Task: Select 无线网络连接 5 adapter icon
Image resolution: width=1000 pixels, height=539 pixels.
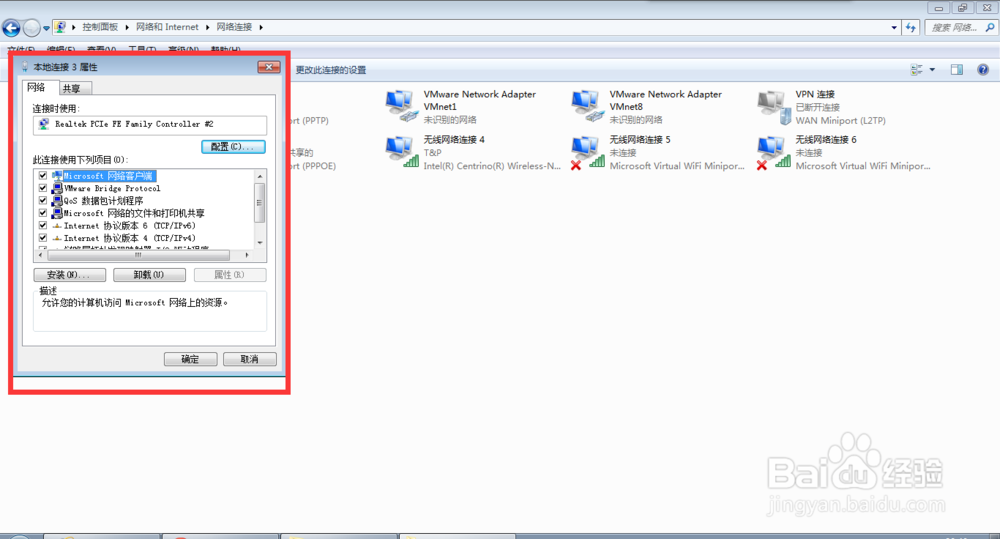Action: point(587,152)
